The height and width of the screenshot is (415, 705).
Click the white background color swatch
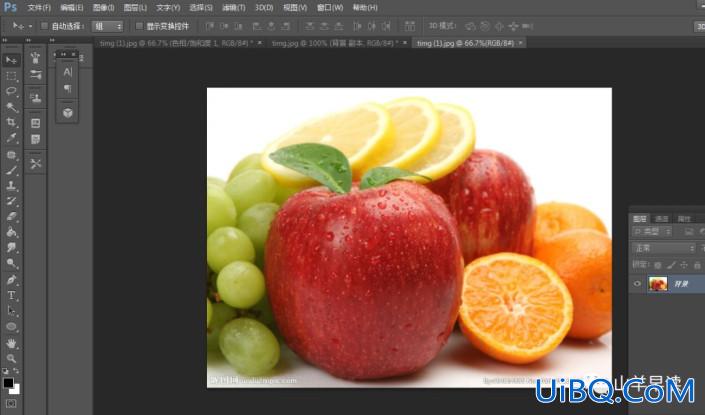(x=16, y=390)
